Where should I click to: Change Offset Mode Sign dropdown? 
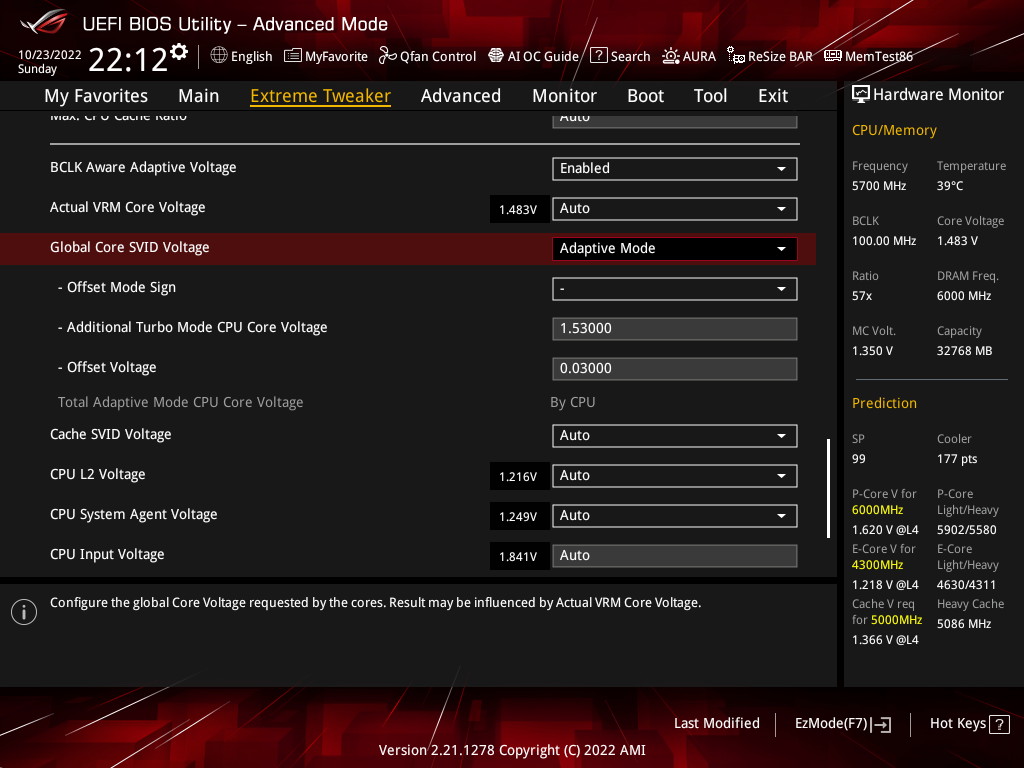tap(675, 289)
